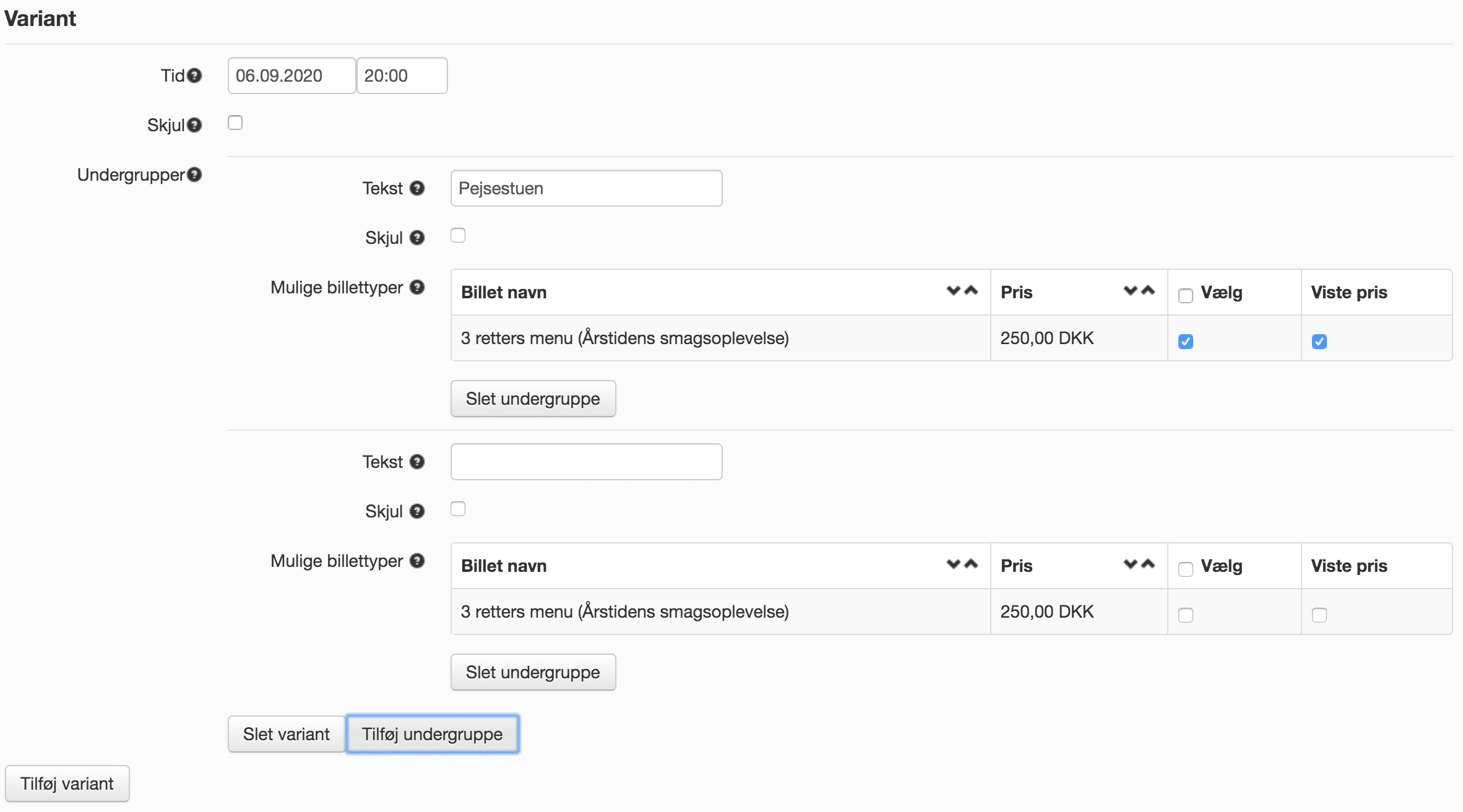The image size is (1463, 812).
Task: Click the empty Tekst field of second undergruppe
Action: click(587, 462)
